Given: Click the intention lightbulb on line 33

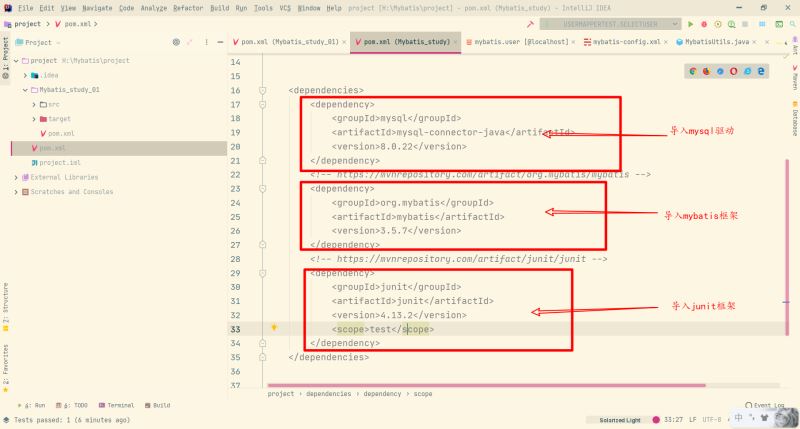Looking at the screenshot, I should coord(274,327).
